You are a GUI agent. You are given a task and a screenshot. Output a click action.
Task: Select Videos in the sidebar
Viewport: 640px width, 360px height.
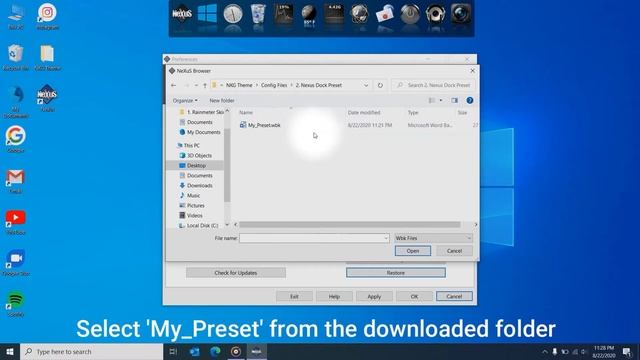click(x=191, y=215)
